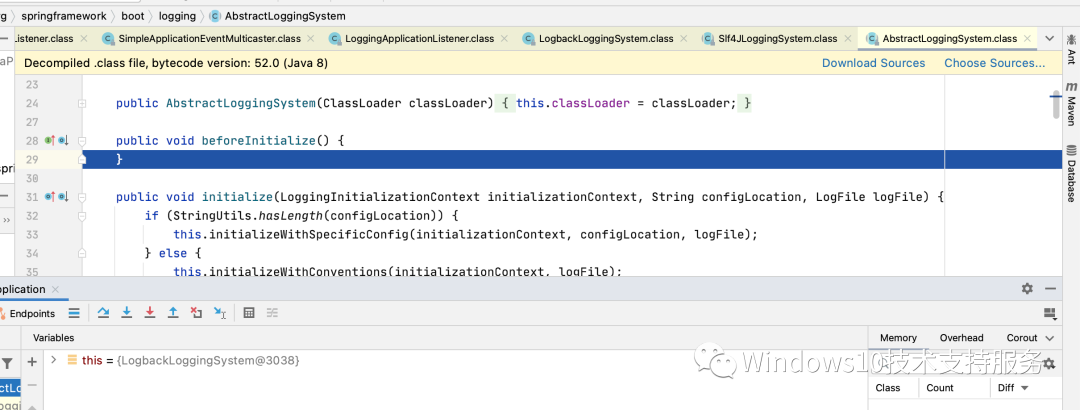
Task: Click 'springframework' in the breadcrumb
Action: pos(64,15)
